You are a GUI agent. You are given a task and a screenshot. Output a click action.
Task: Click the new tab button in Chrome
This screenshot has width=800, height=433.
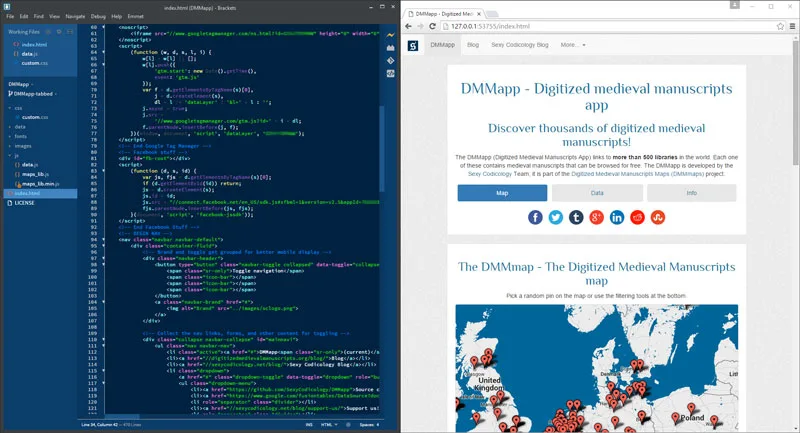pos(492,14)
